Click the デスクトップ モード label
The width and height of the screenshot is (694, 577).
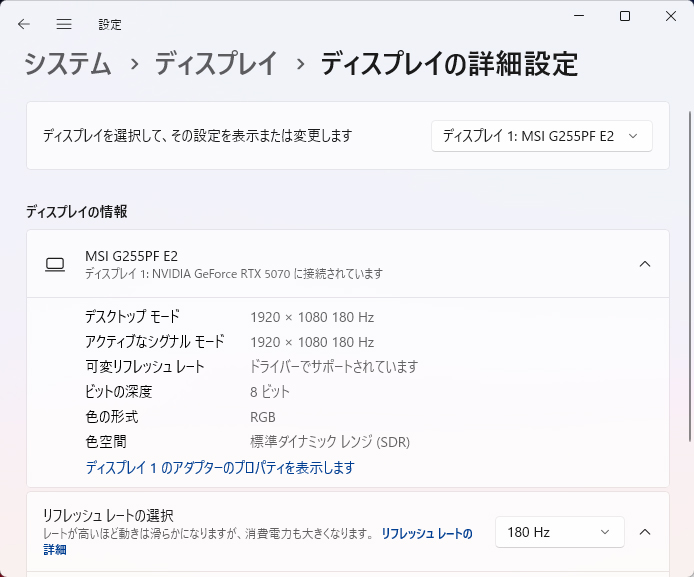(x=132, y=317)
